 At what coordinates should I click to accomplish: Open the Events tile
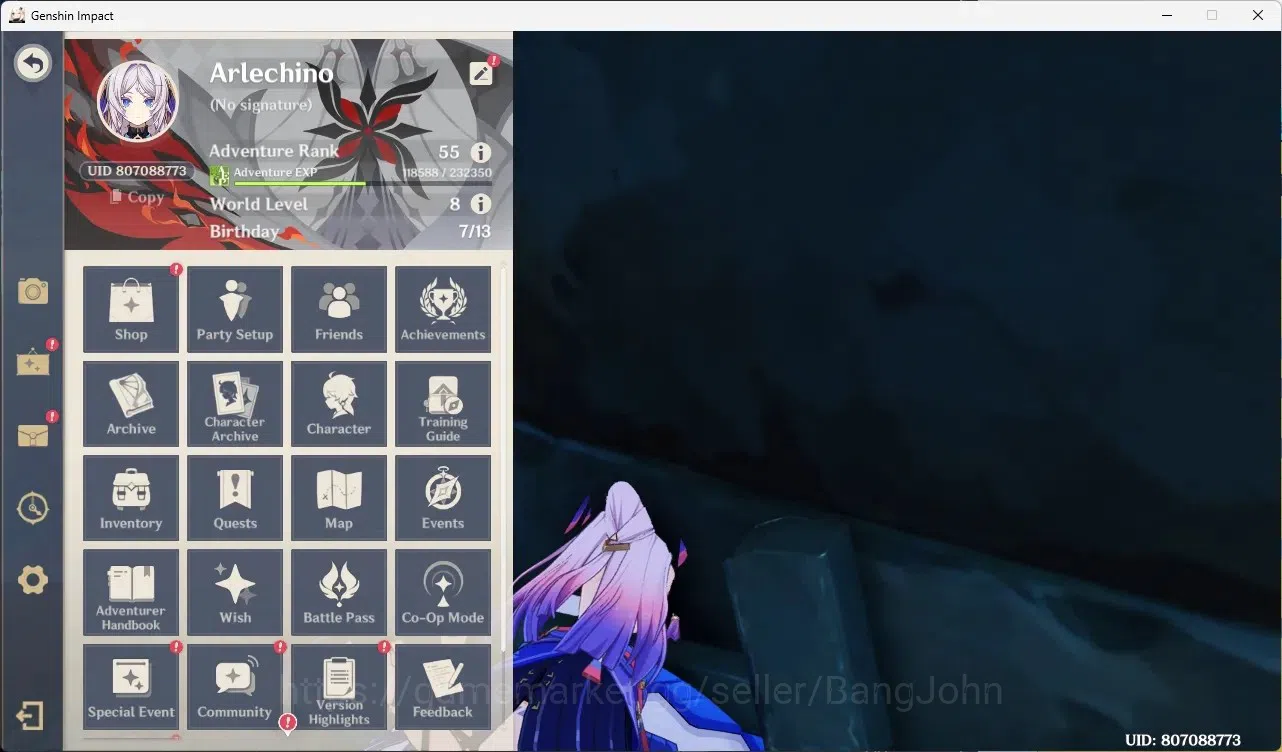[x=443, y=498]
